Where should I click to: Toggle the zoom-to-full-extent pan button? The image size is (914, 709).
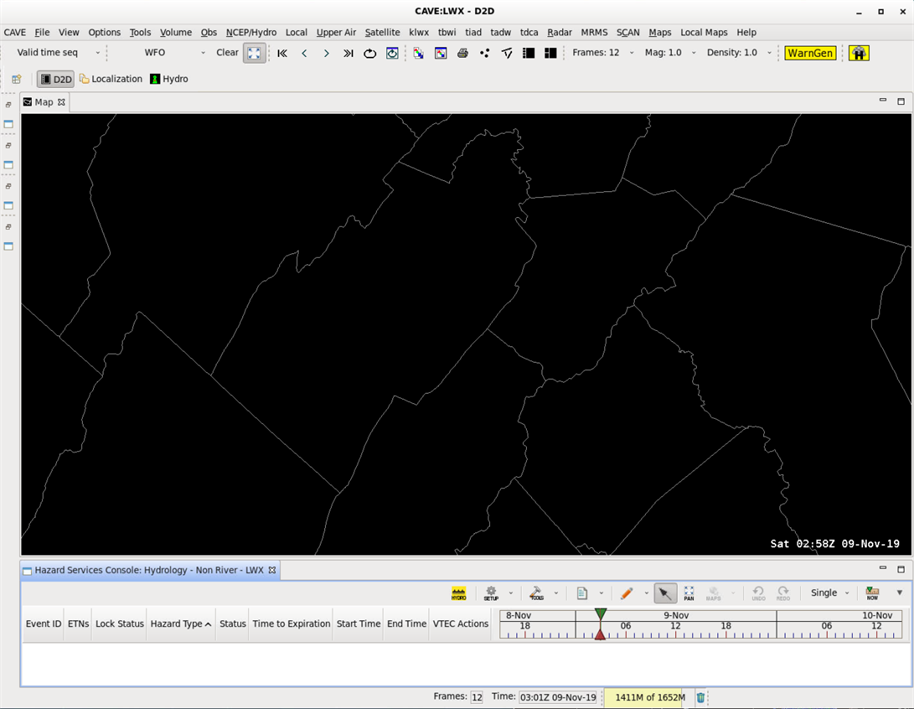pos(254,53)
